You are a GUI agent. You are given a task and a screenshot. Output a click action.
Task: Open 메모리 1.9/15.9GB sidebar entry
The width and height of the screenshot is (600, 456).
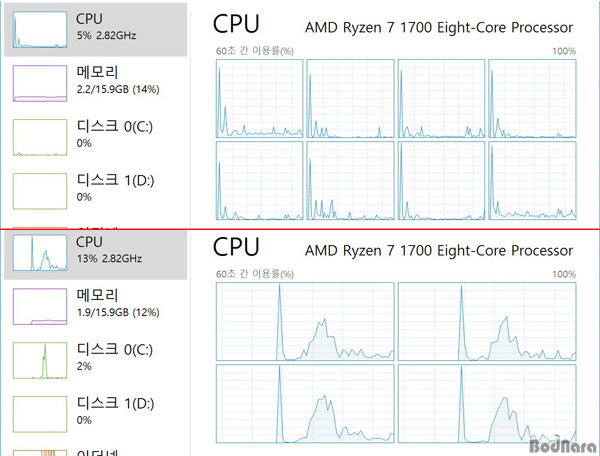point(96,306)
